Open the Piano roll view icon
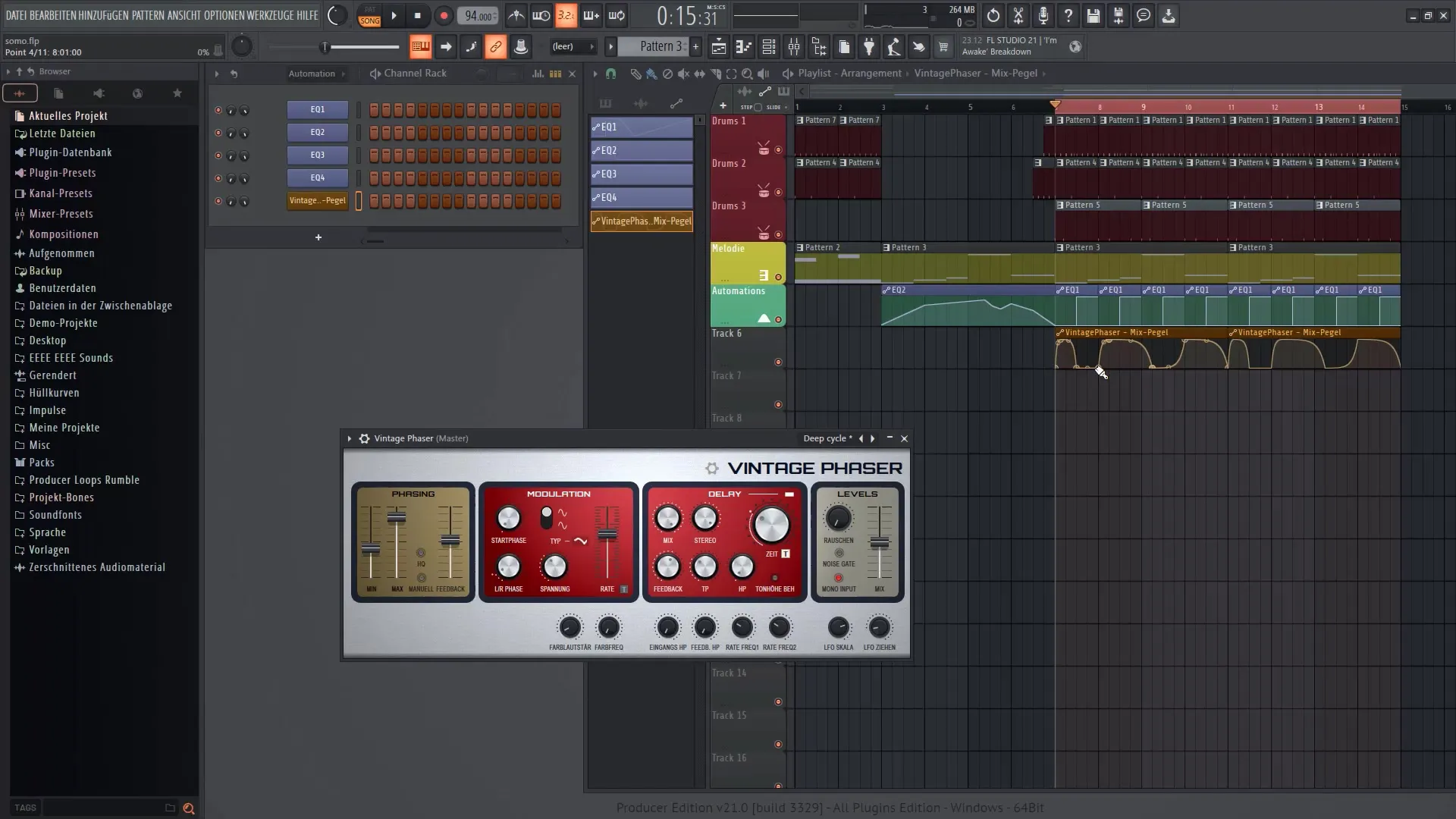The image size is (1456, 819). (x=743, y=47)
